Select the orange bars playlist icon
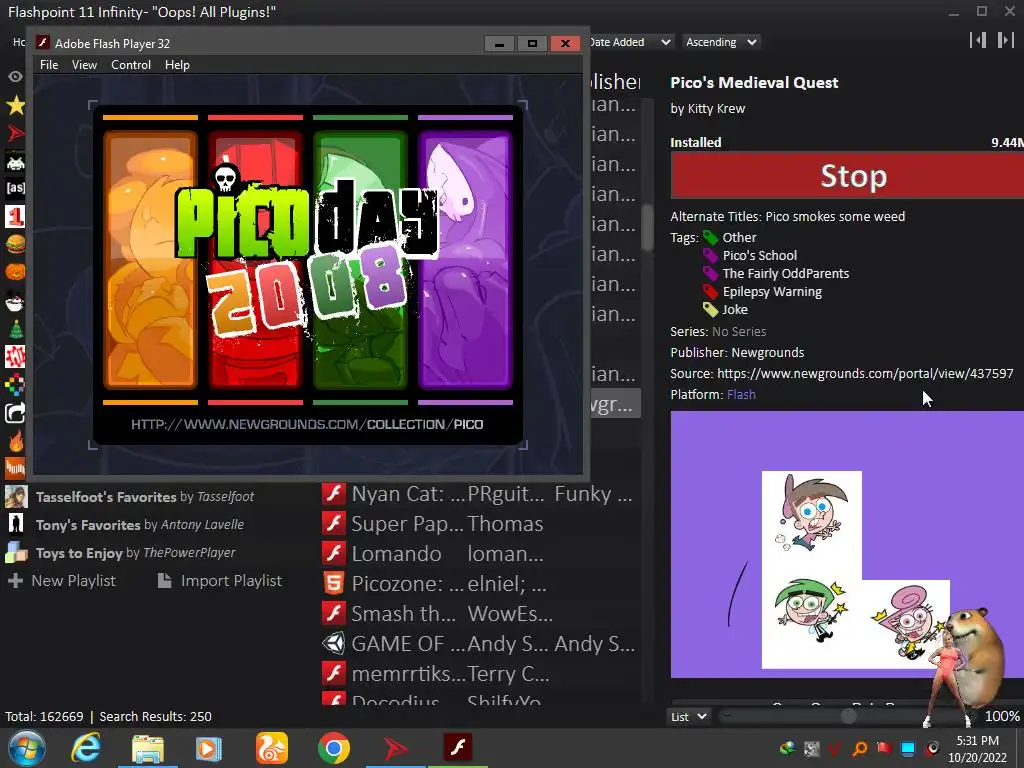Screen dimensions: 1024x768 click(x=15, y=468)
